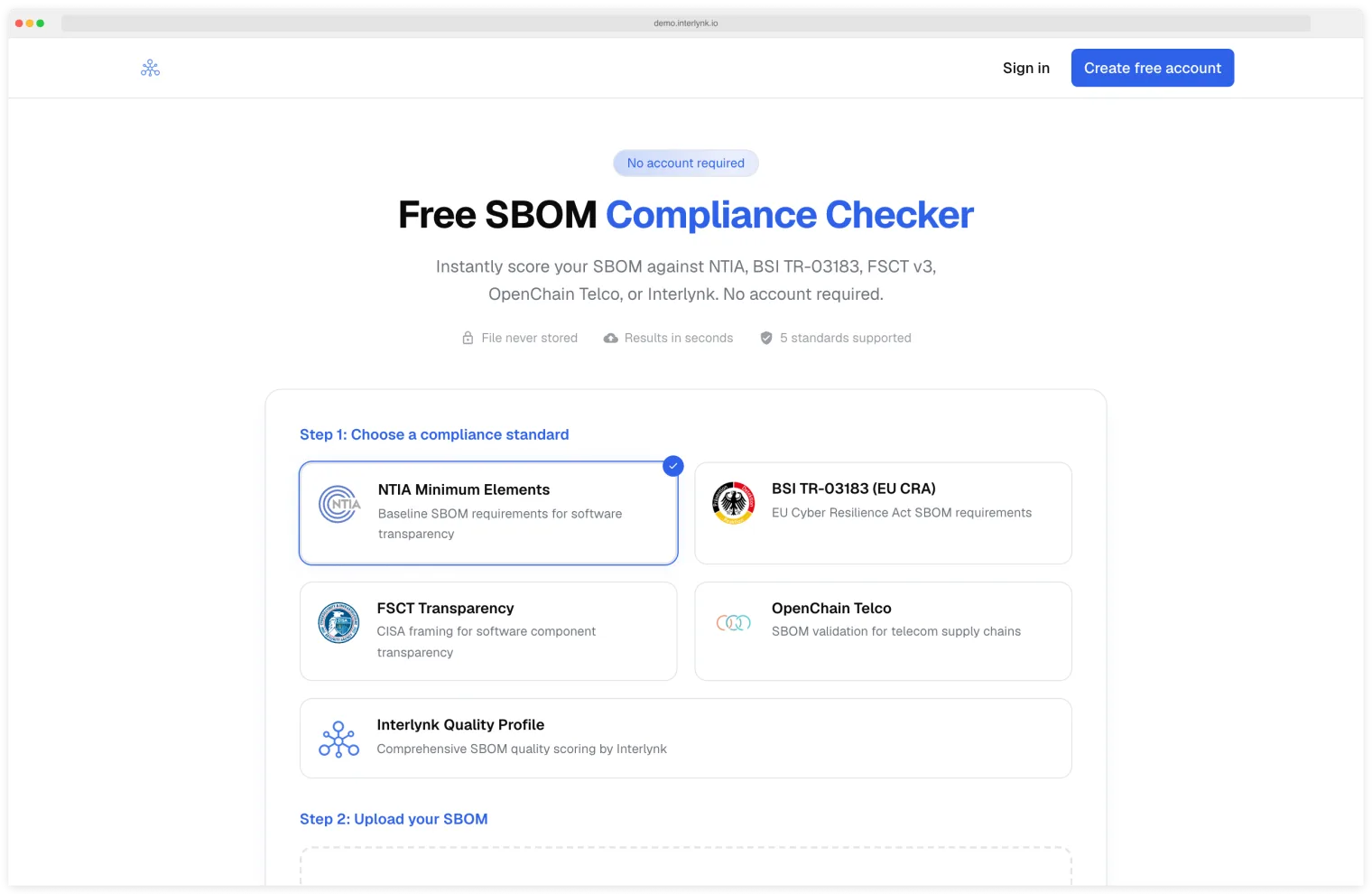
Task: Select the NTIA Minimum Elements standard card
Action: point(488,513)
